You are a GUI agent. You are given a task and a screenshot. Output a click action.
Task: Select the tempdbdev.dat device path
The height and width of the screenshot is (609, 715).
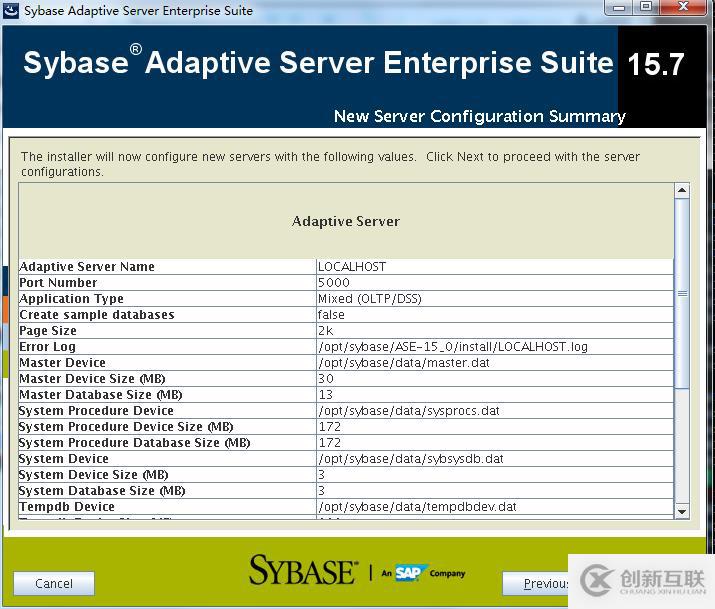[x=417, y=506]
